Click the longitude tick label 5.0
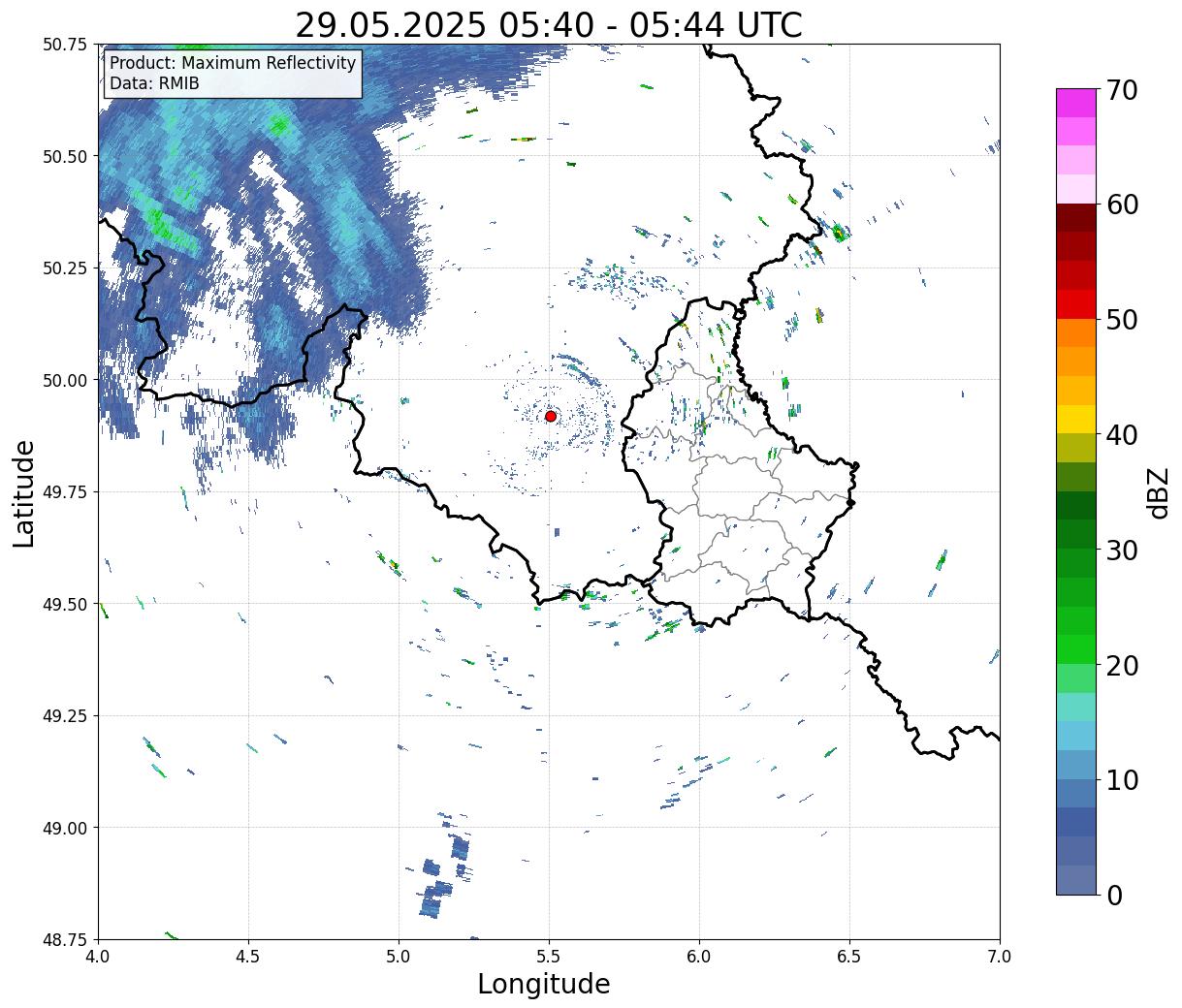Viewport: 1182px width, 1008px height. click(399, 957)
